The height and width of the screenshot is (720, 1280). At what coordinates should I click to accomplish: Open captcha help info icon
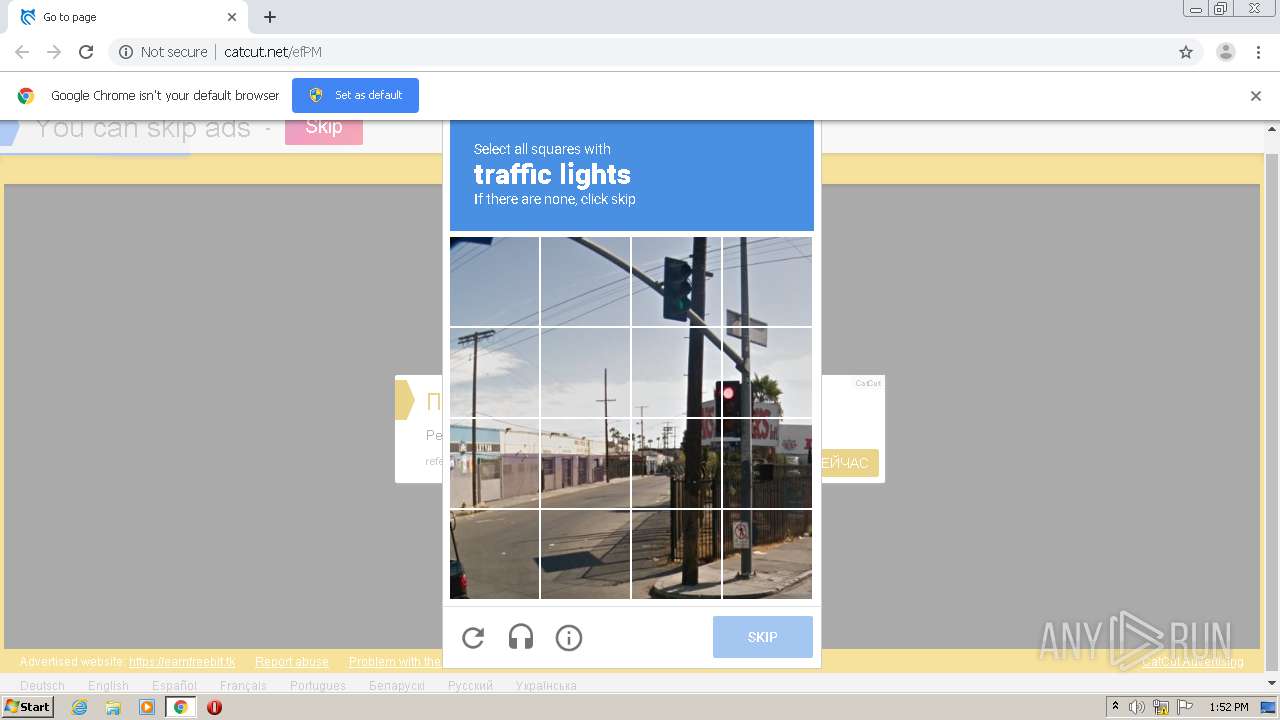tap(569, 638)
